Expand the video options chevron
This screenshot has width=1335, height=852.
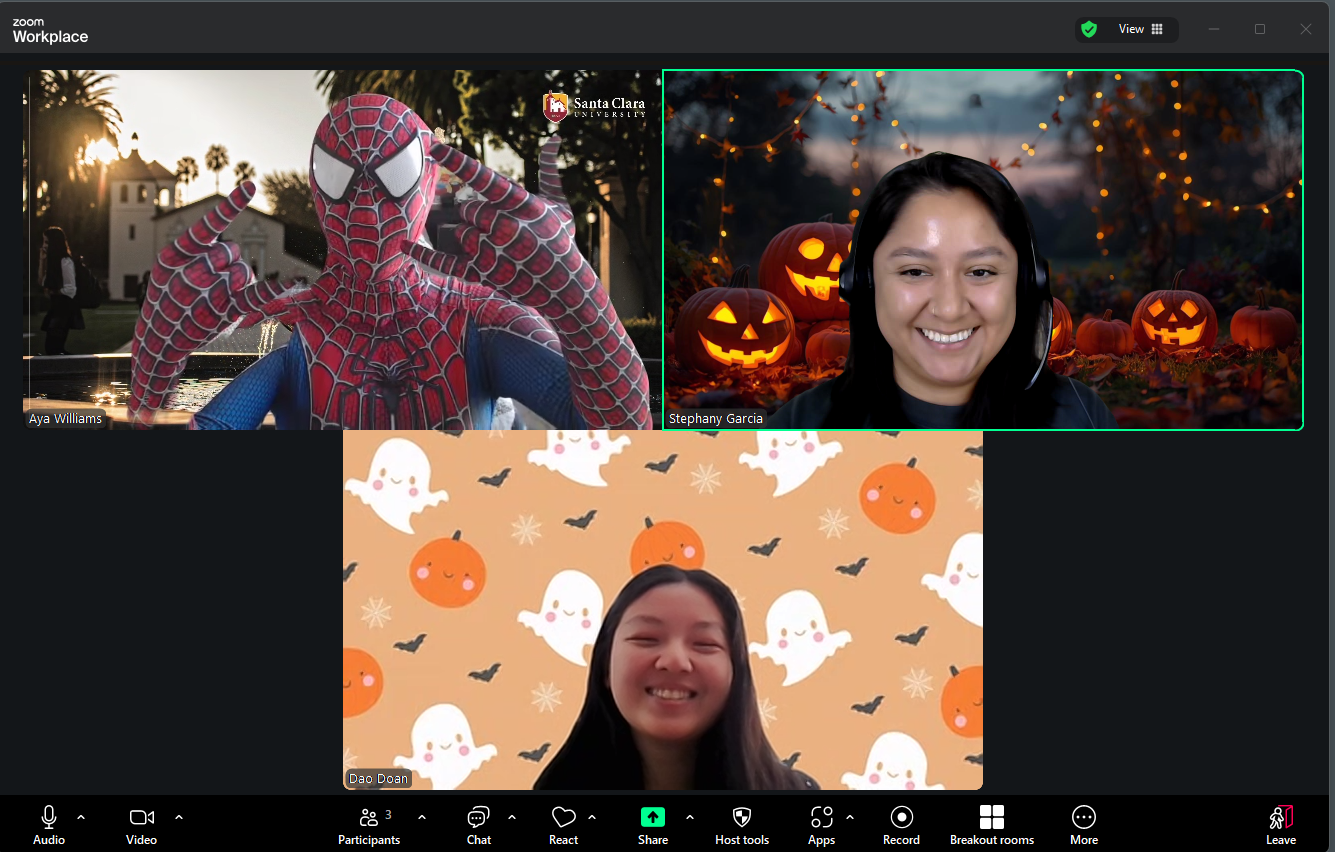tap(178, 816)
